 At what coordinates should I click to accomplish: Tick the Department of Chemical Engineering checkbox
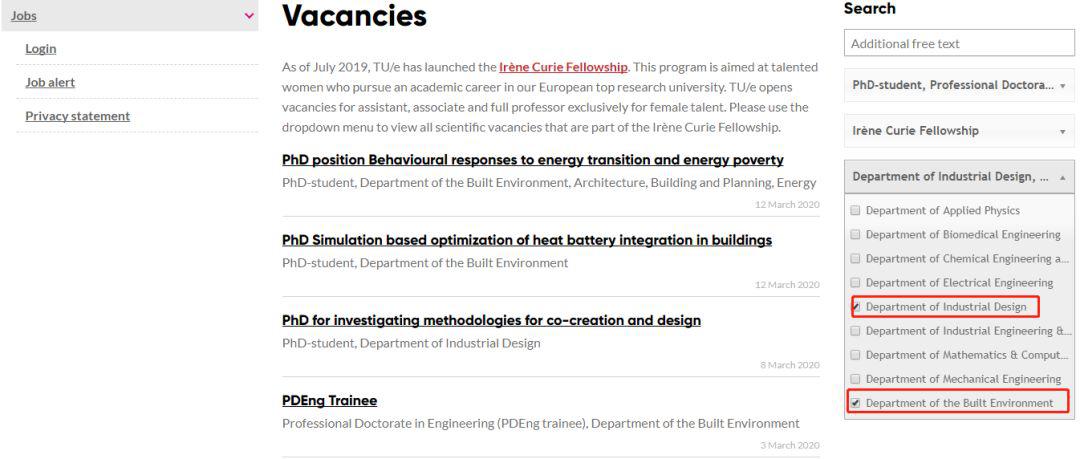coord(855,259)
